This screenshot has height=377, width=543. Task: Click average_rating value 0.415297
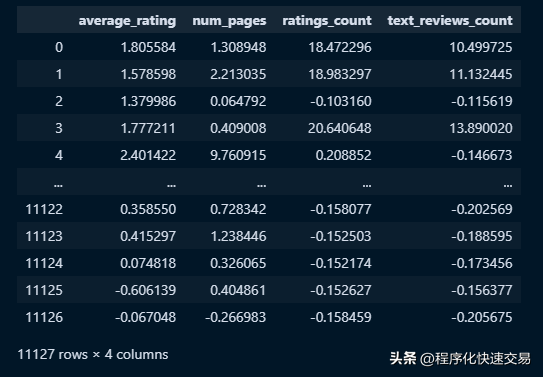tap(148, 236)
